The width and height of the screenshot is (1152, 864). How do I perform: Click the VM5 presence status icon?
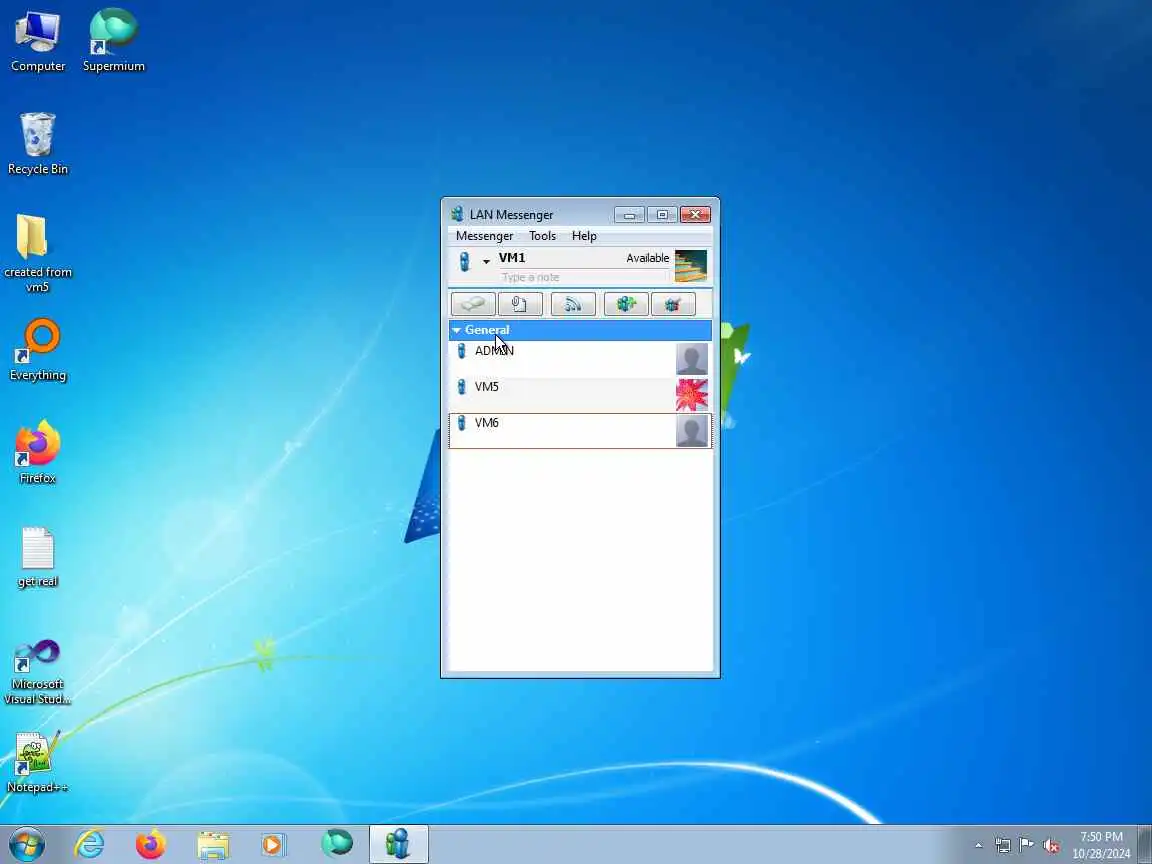(x=461, y=387)
